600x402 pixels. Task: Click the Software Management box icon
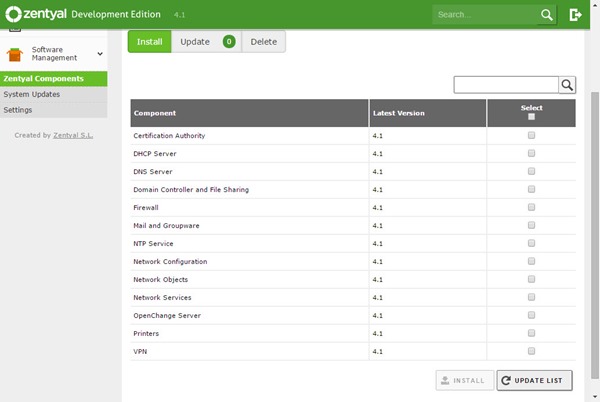tap(15, 54)
